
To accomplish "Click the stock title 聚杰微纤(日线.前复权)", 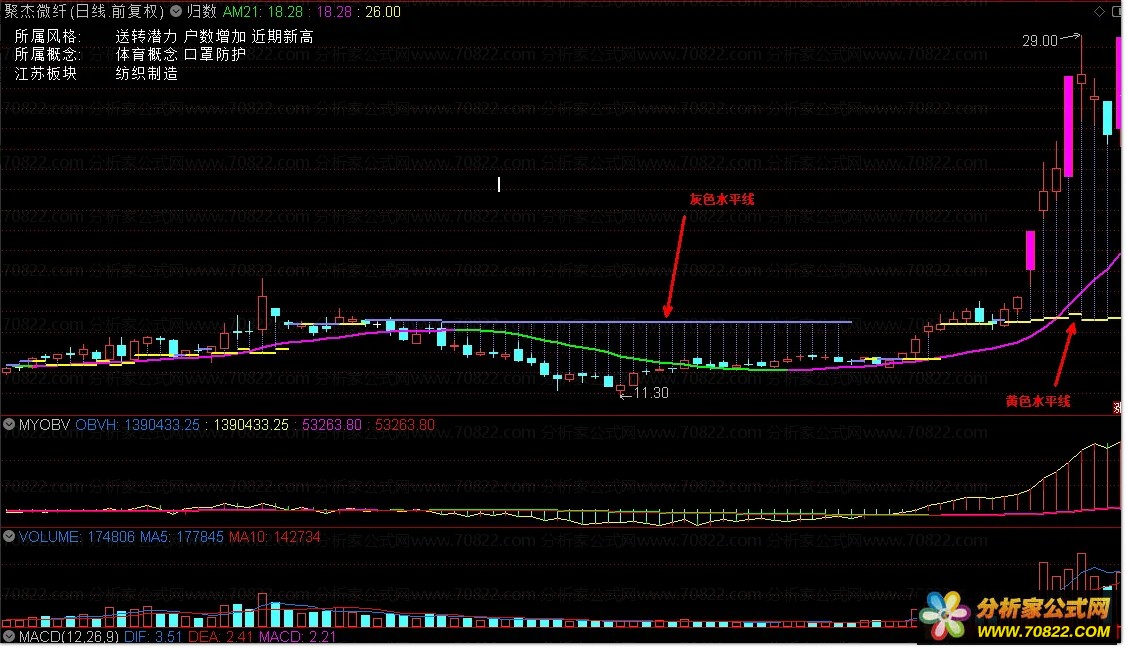I will (85, 11).
